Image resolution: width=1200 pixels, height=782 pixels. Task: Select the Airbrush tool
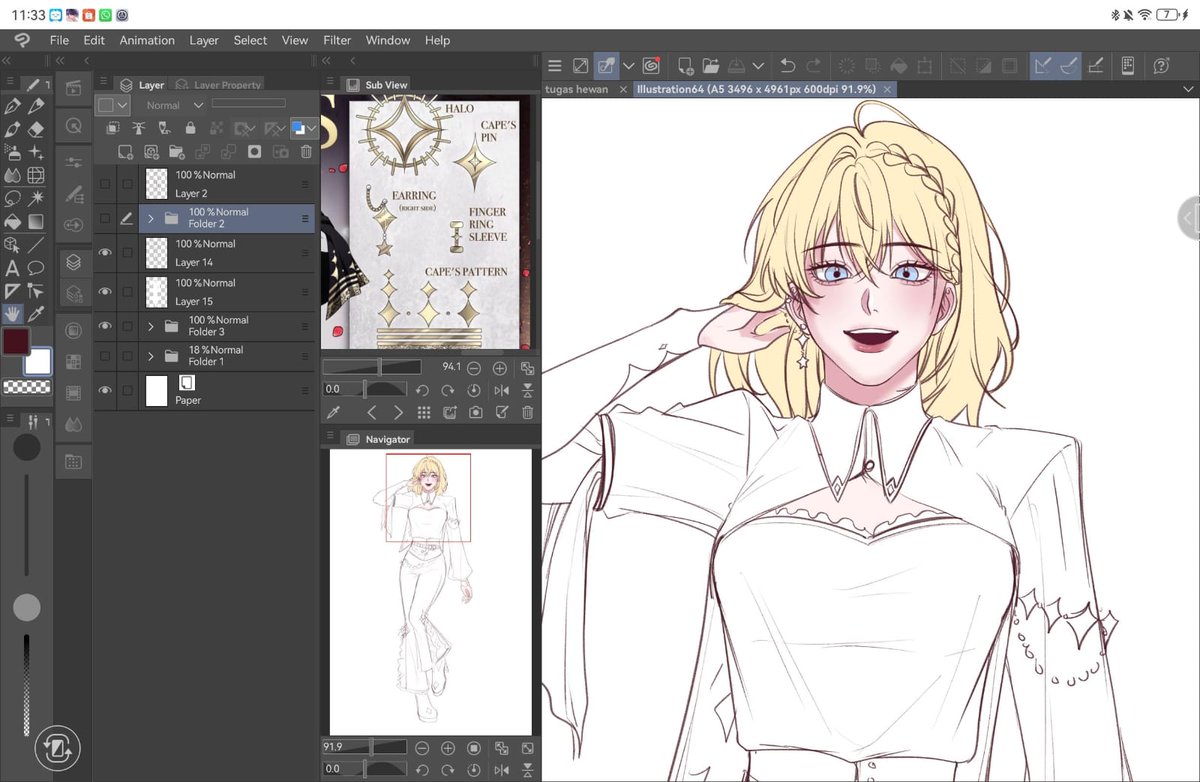(11, 152)
